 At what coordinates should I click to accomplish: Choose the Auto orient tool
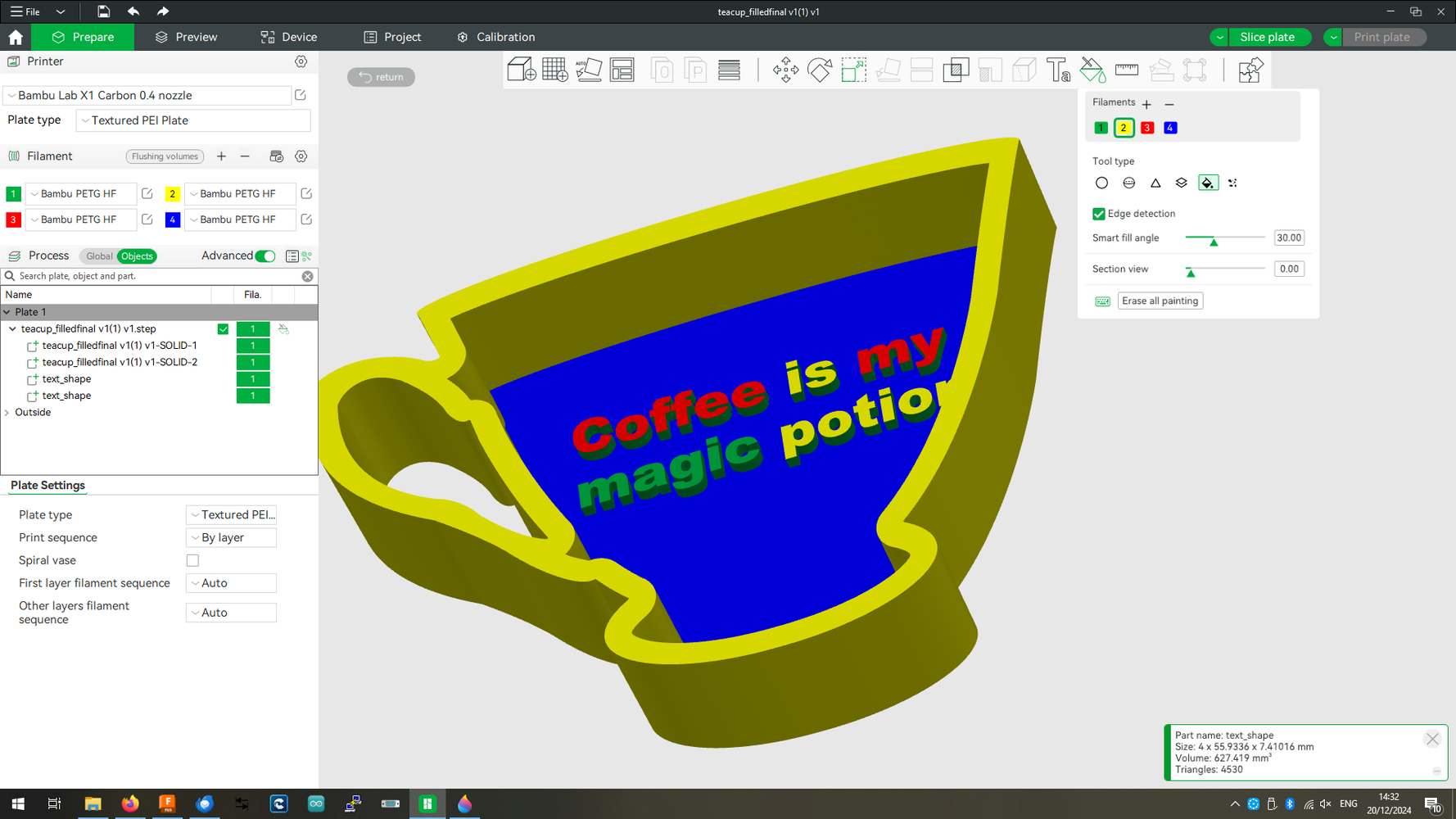click(x=589, y=70)
